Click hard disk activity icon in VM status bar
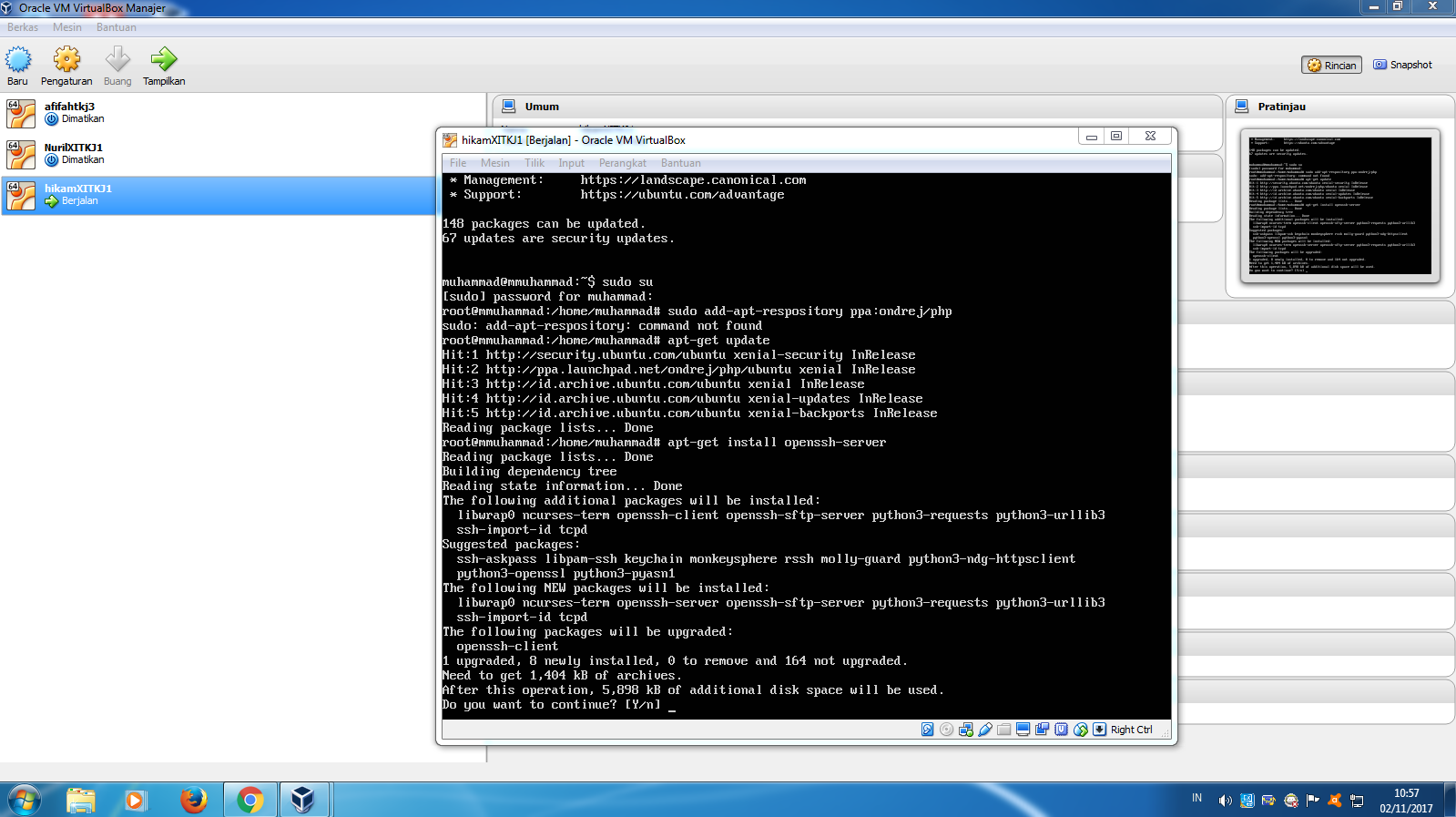Image resolution: width=1456 pixels, height=817 pixels. [927, 730]
